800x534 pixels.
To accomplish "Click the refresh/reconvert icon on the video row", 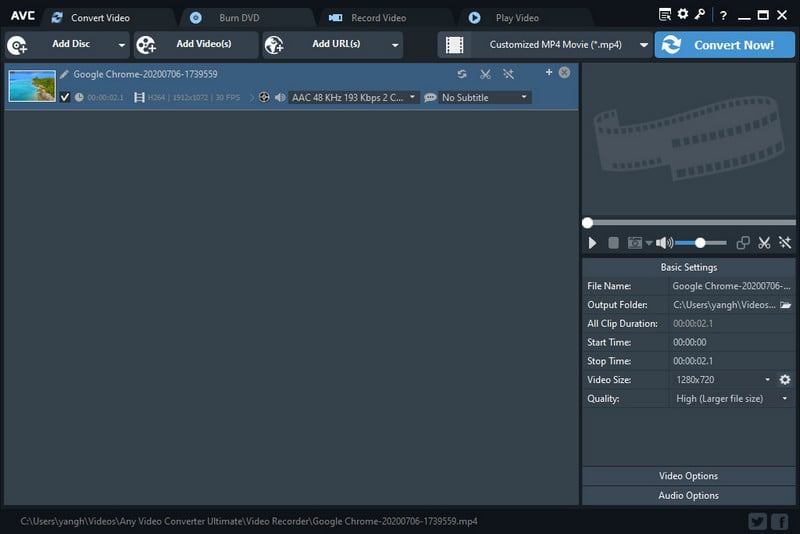I will [462, 74].
